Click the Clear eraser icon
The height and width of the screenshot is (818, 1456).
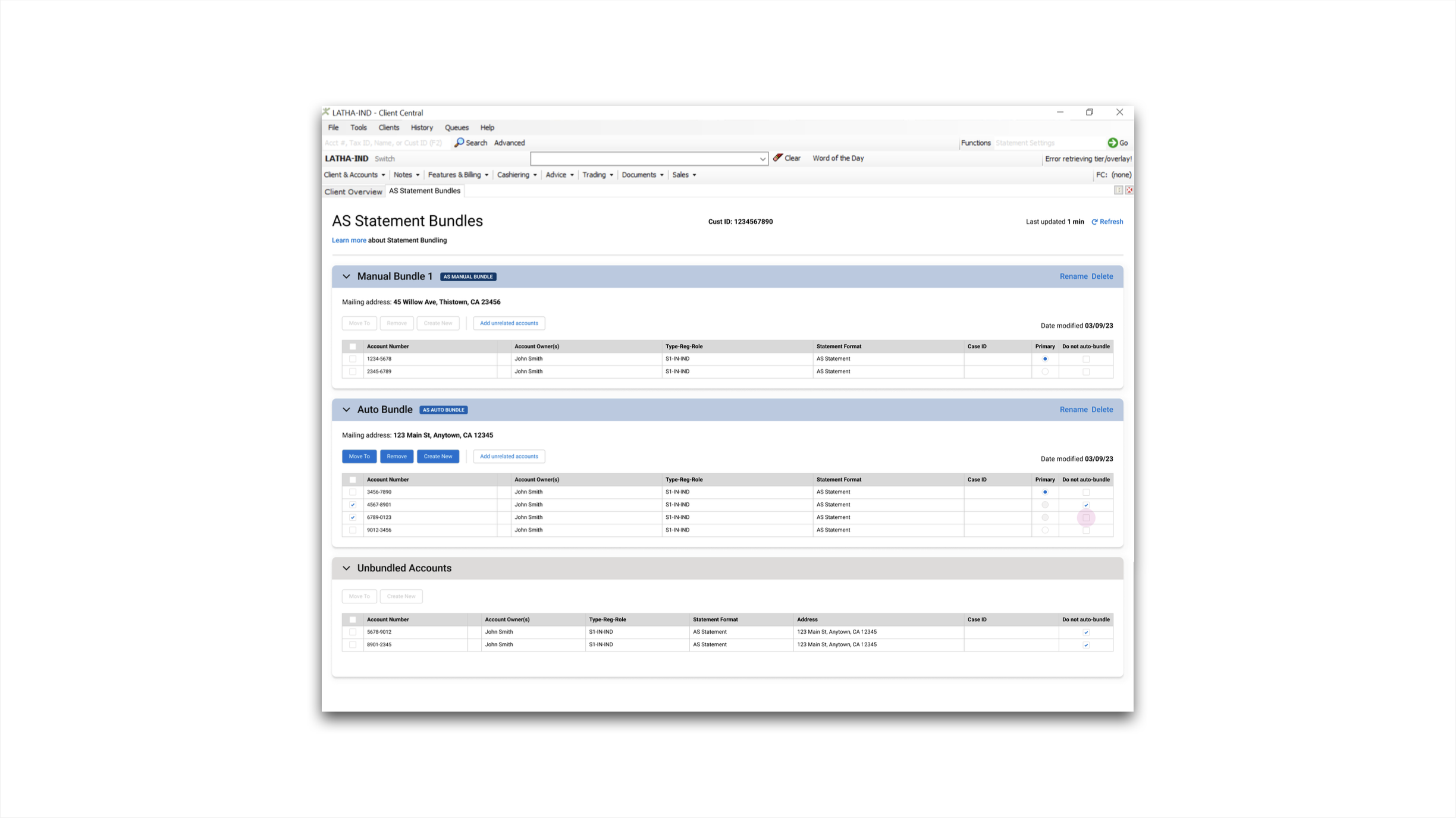click(x=778, y=158)
